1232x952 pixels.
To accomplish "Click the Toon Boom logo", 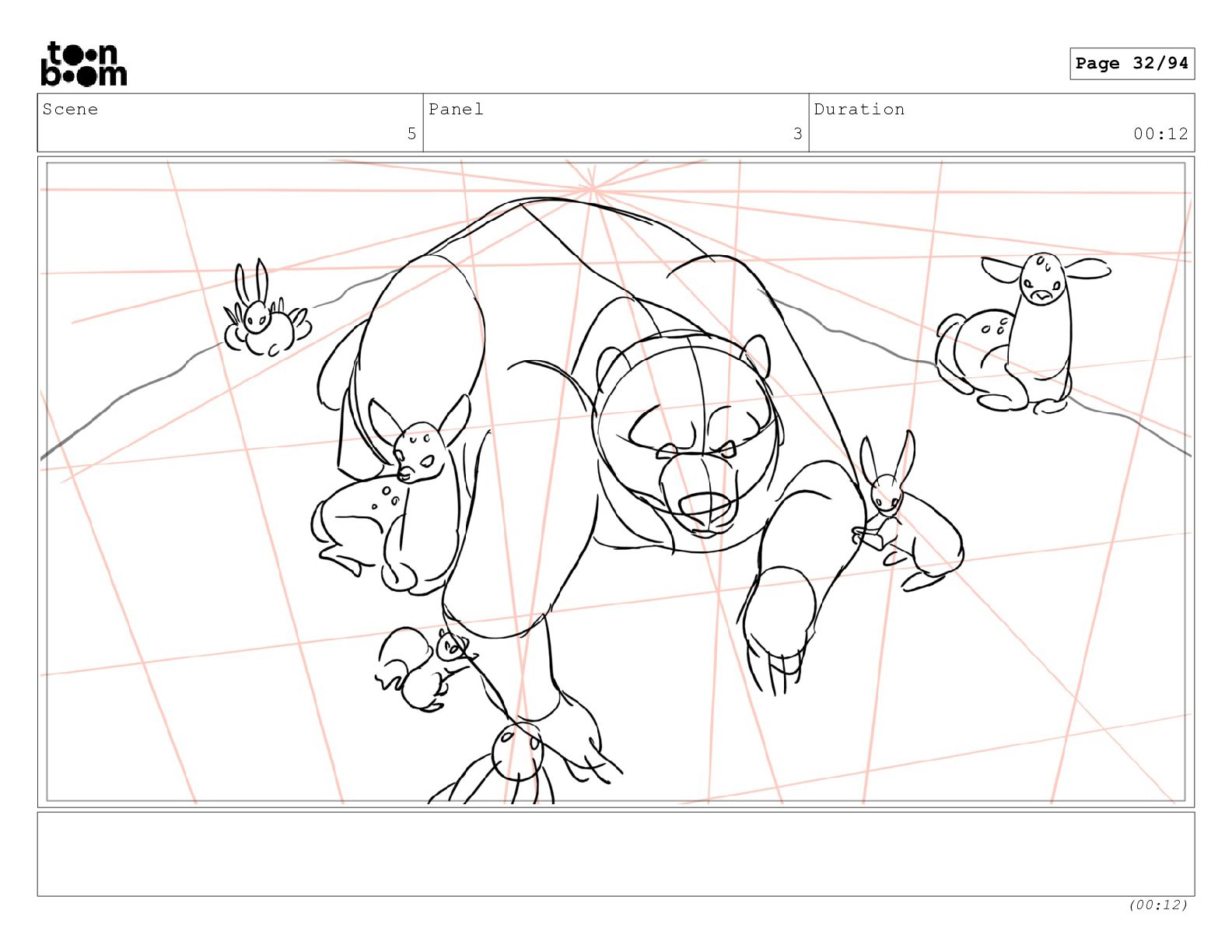I will tap(83, 64).
